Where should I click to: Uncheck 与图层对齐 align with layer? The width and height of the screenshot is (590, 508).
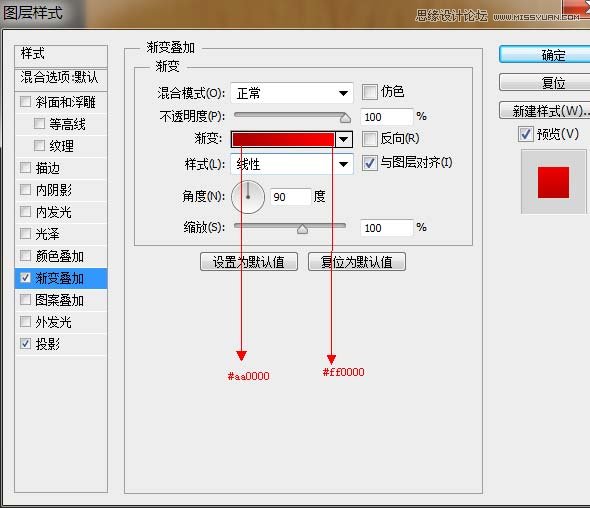tap(370, 163)
